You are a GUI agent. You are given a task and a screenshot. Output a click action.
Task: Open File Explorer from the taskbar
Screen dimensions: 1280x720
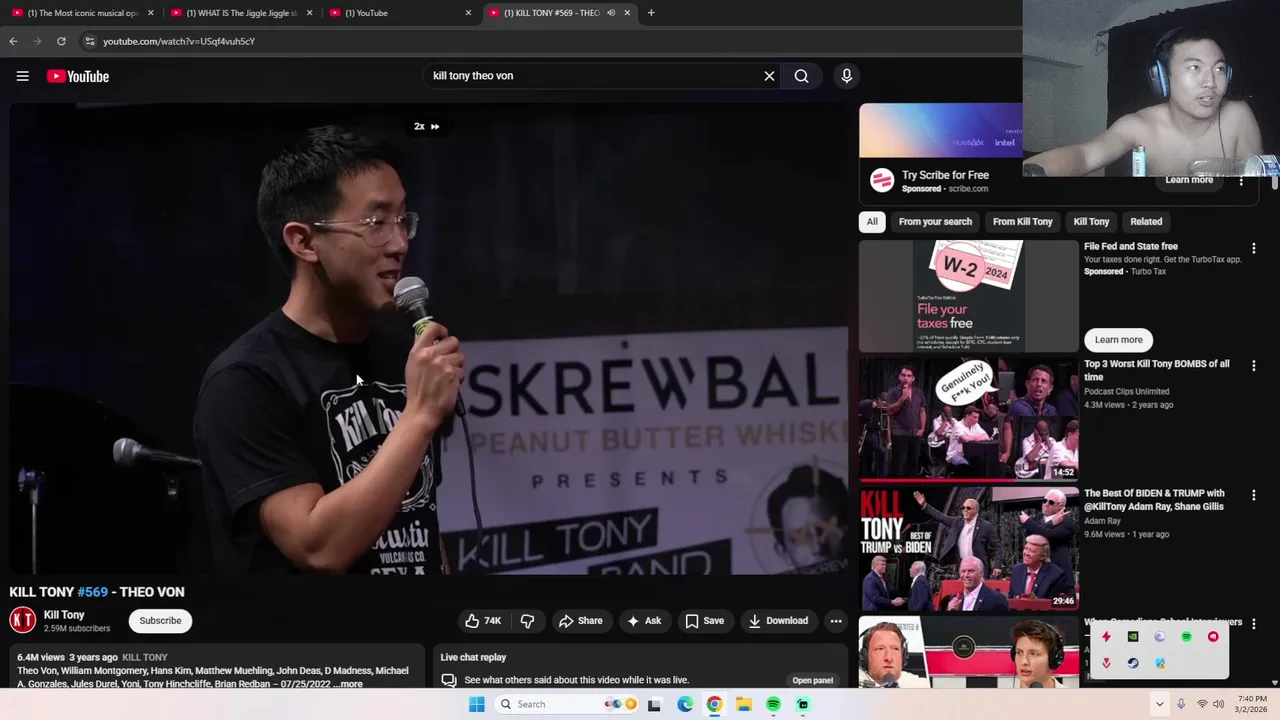[744, 704]
